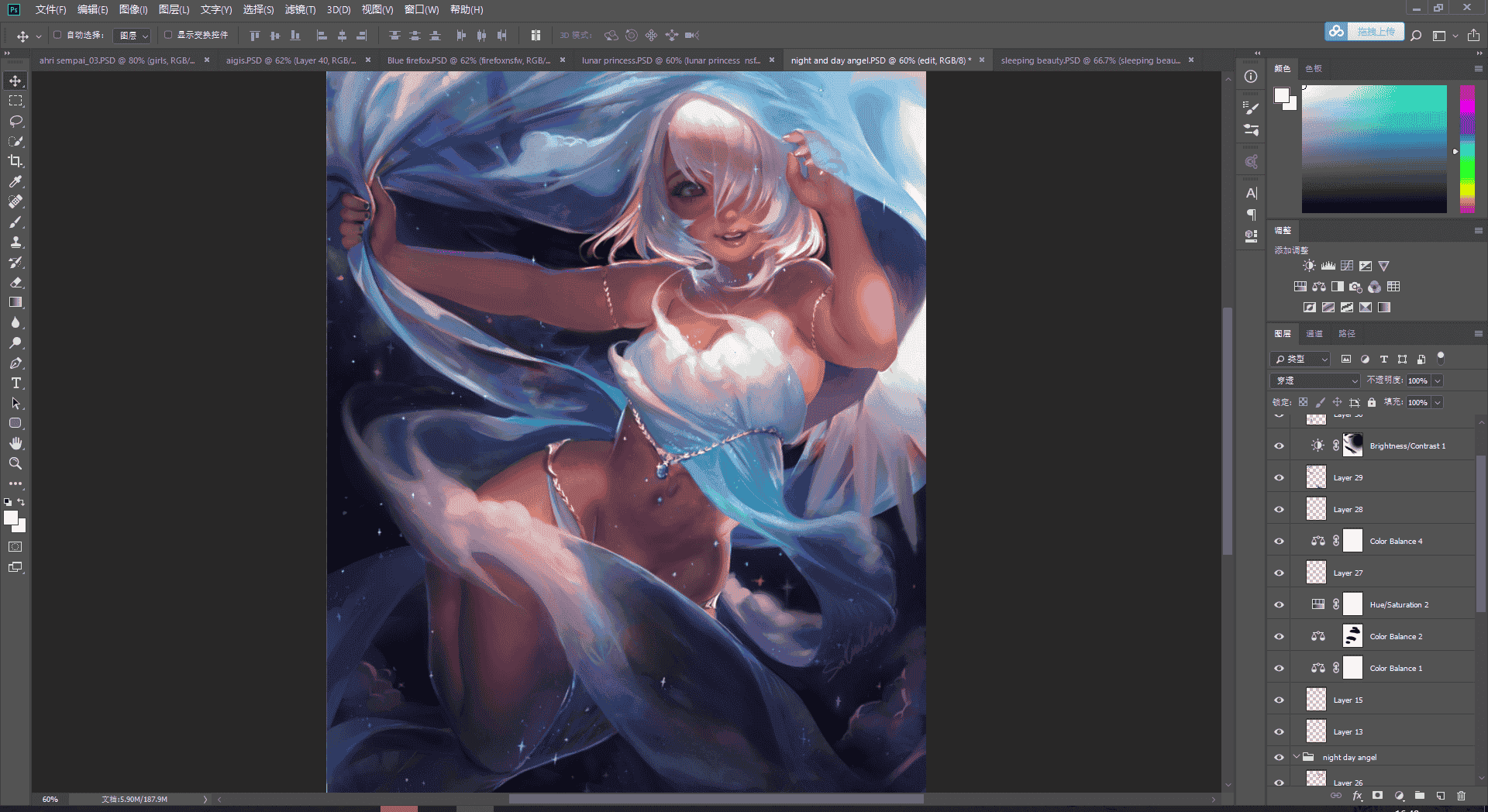
Task: Click the hue spectrum strip
Action: [x=1468, y=149]
